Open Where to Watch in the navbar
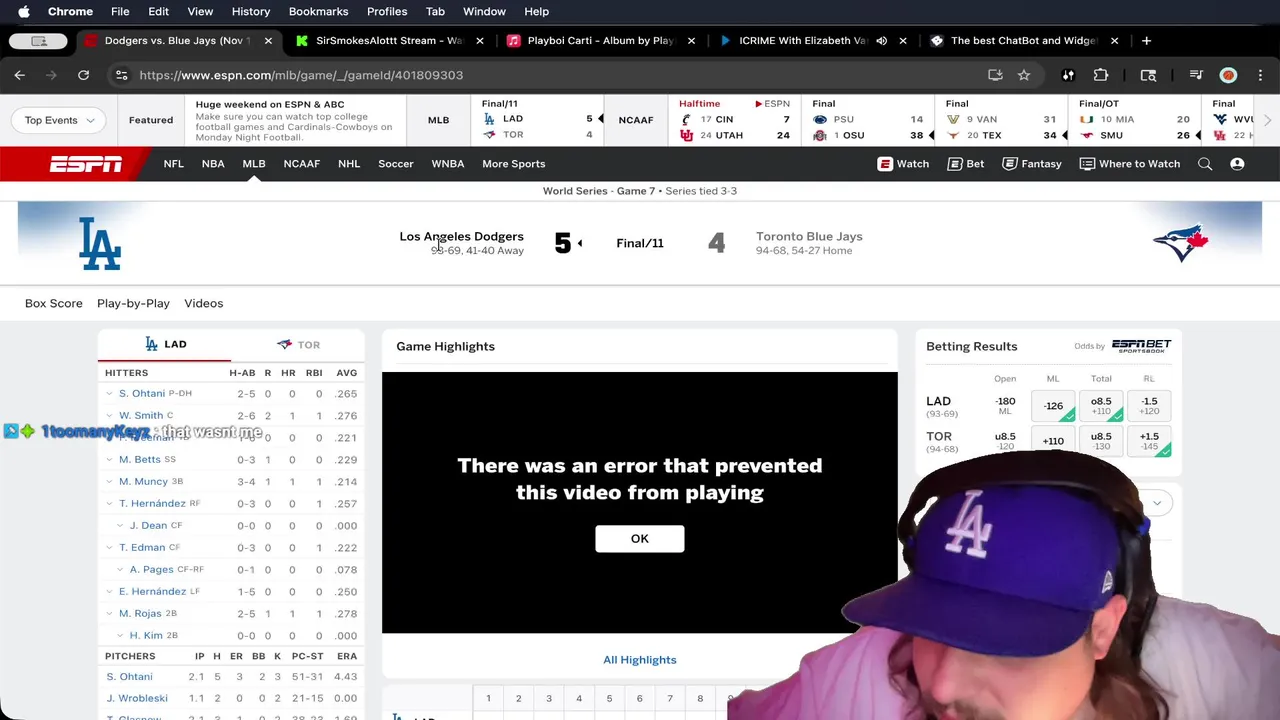Image resolution: width=1280 pixels, height=720 pixels. coord(1130,164)
